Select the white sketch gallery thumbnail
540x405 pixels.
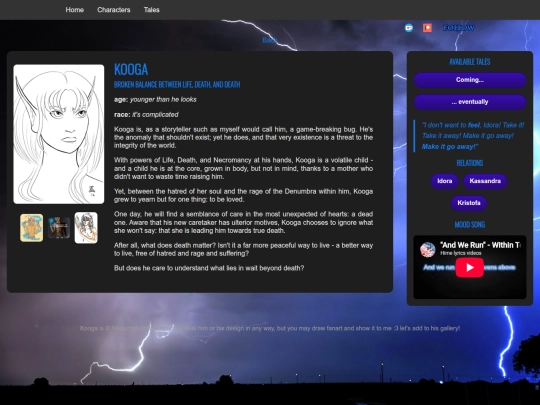click(x=86, y=228)
